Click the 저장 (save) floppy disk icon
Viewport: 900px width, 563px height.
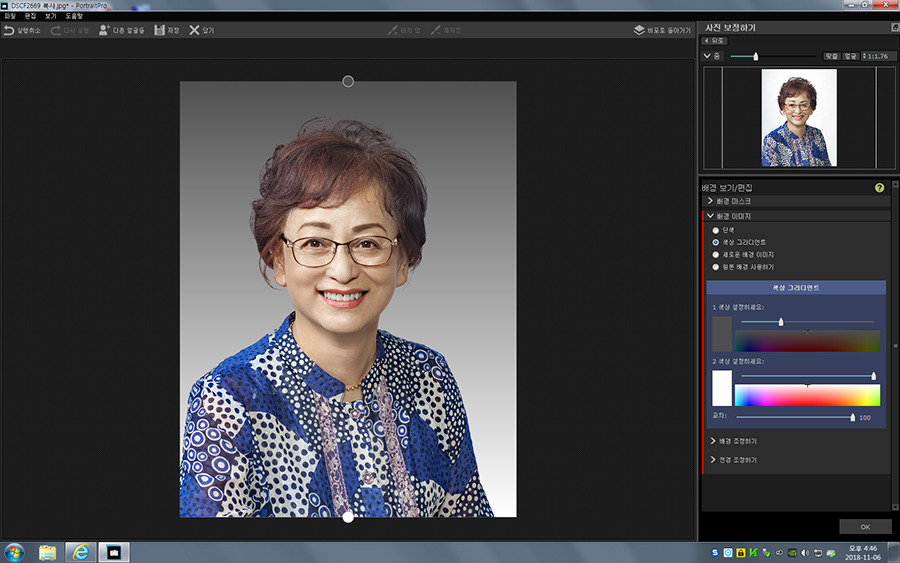coord(159,30)
